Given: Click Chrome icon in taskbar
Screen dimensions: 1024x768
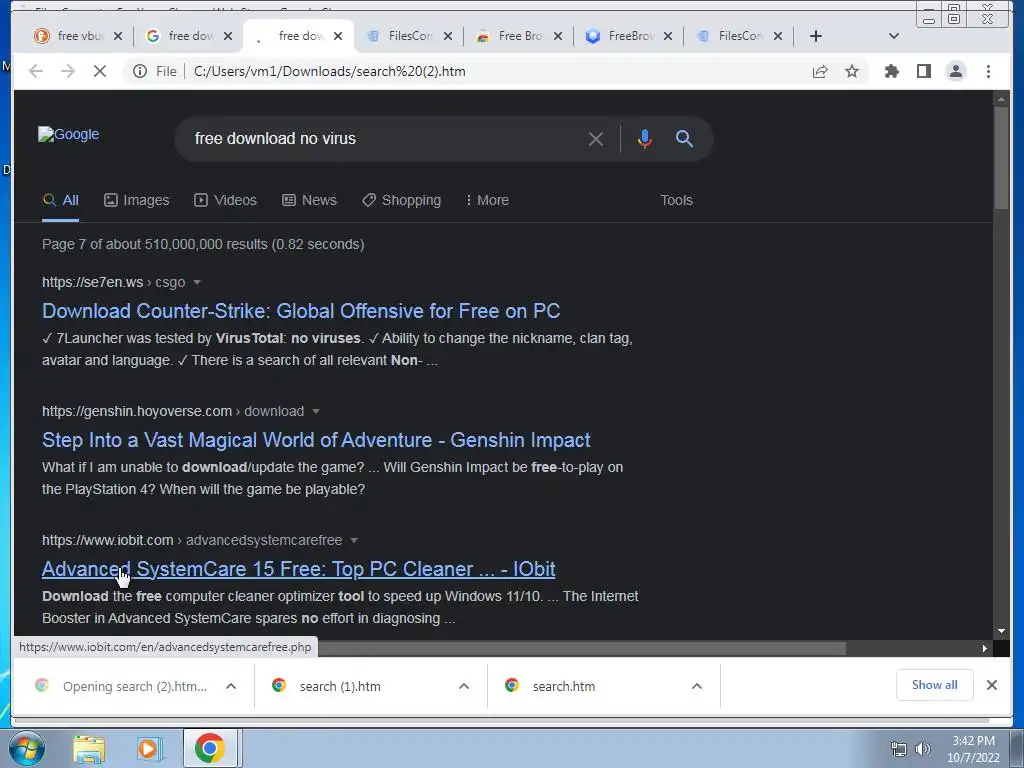Looking at the screenshot, I should pyautogui.click(x=210, y=748).
